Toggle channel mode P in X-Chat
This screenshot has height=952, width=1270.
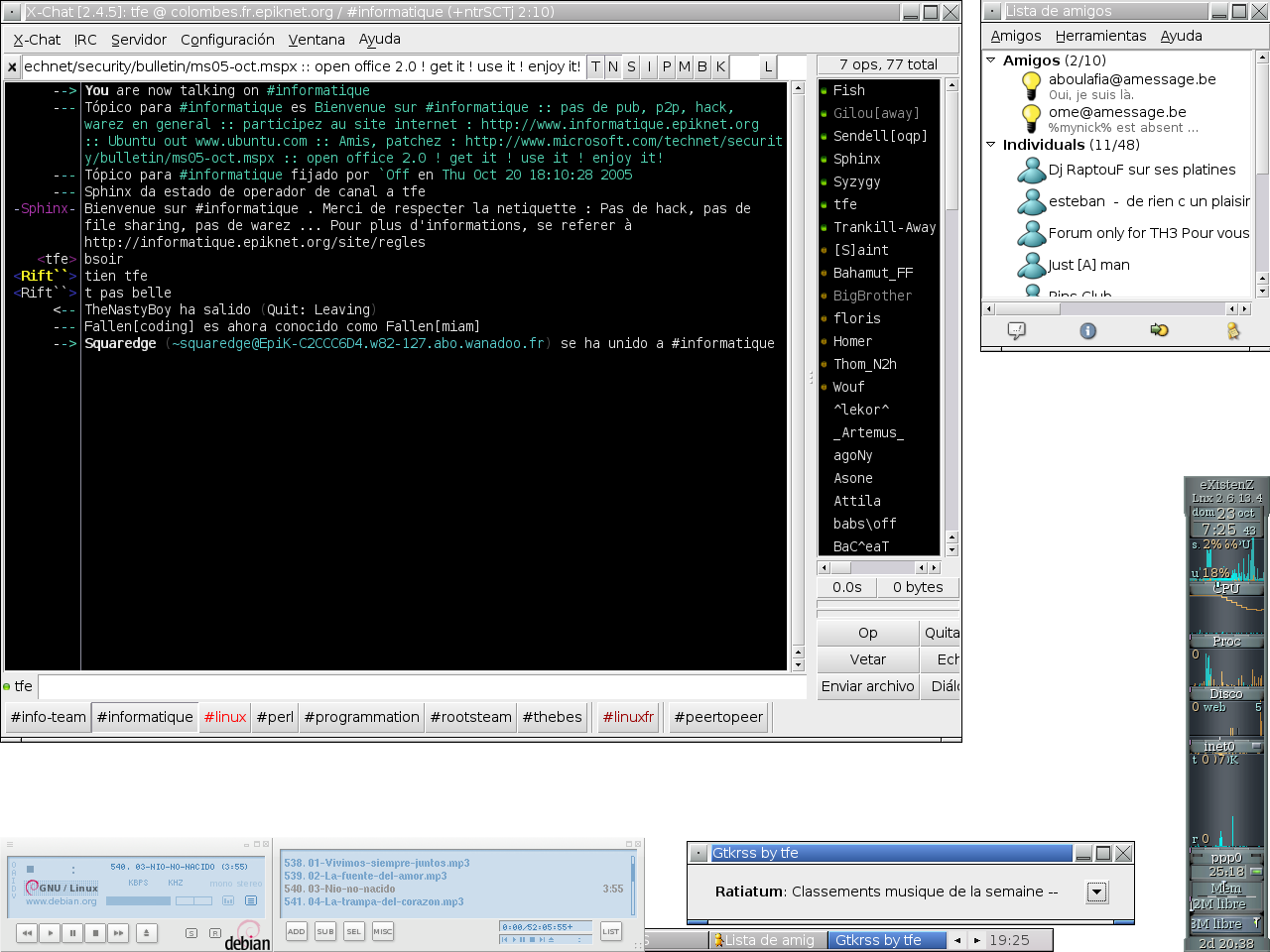pos(667,66)
